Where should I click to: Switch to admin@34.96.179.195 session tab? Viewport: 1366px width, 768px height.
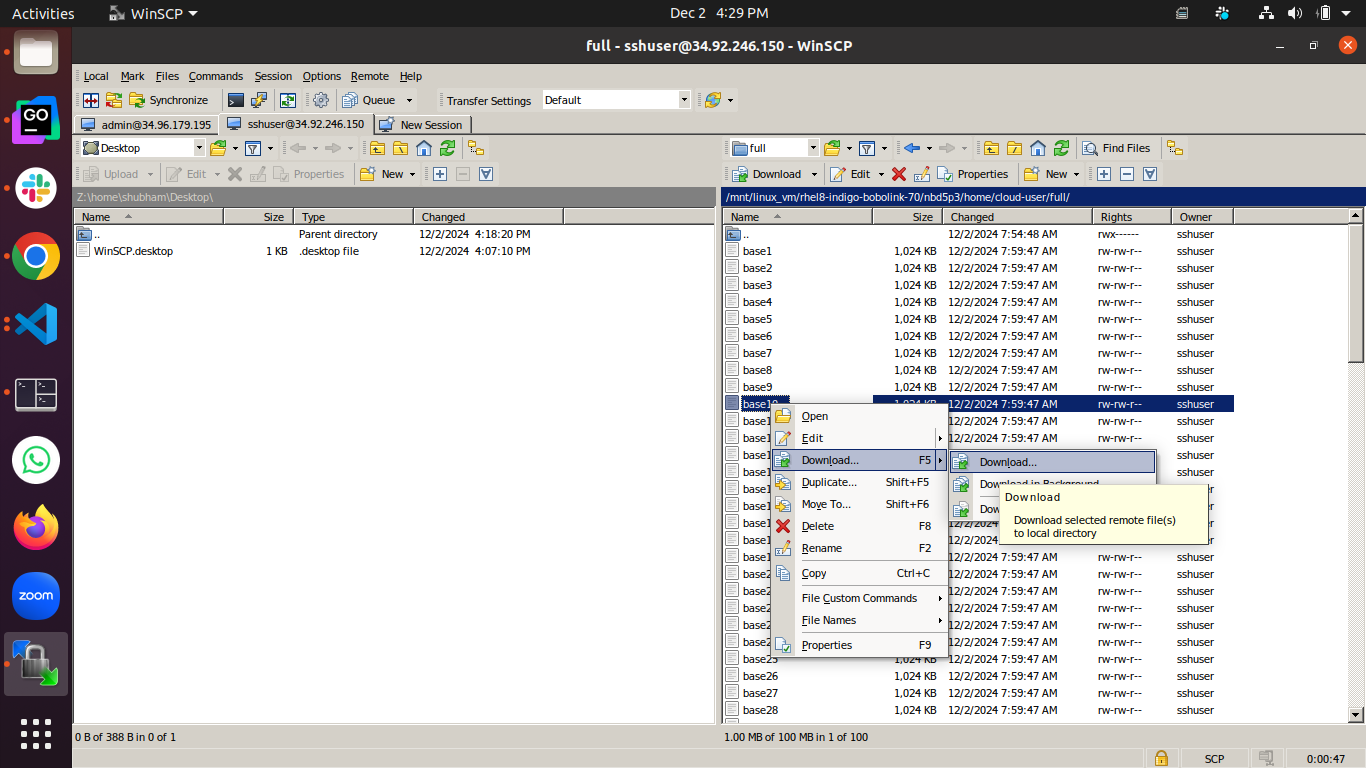tap(146, 125)
